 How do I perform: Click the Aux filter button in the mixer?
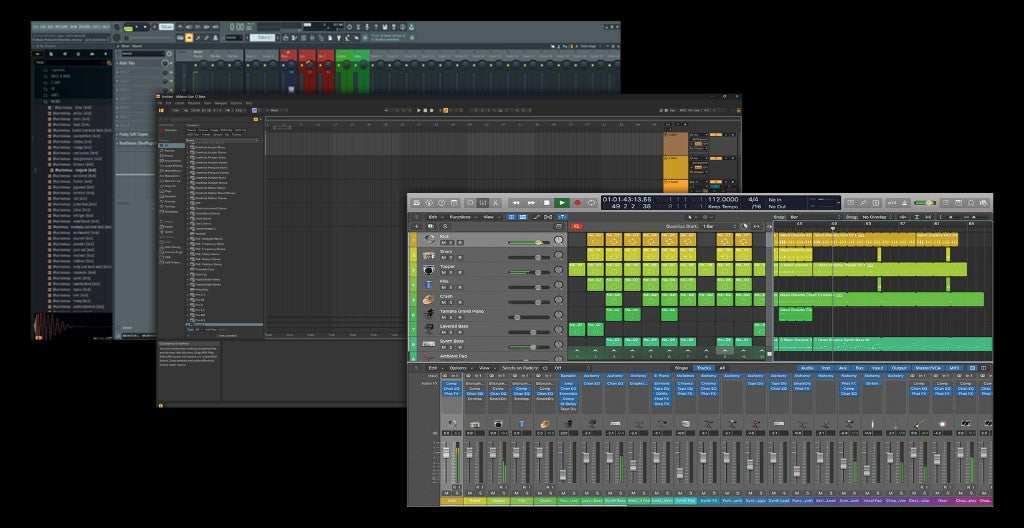pyautogui.click(x=843, y=368)
